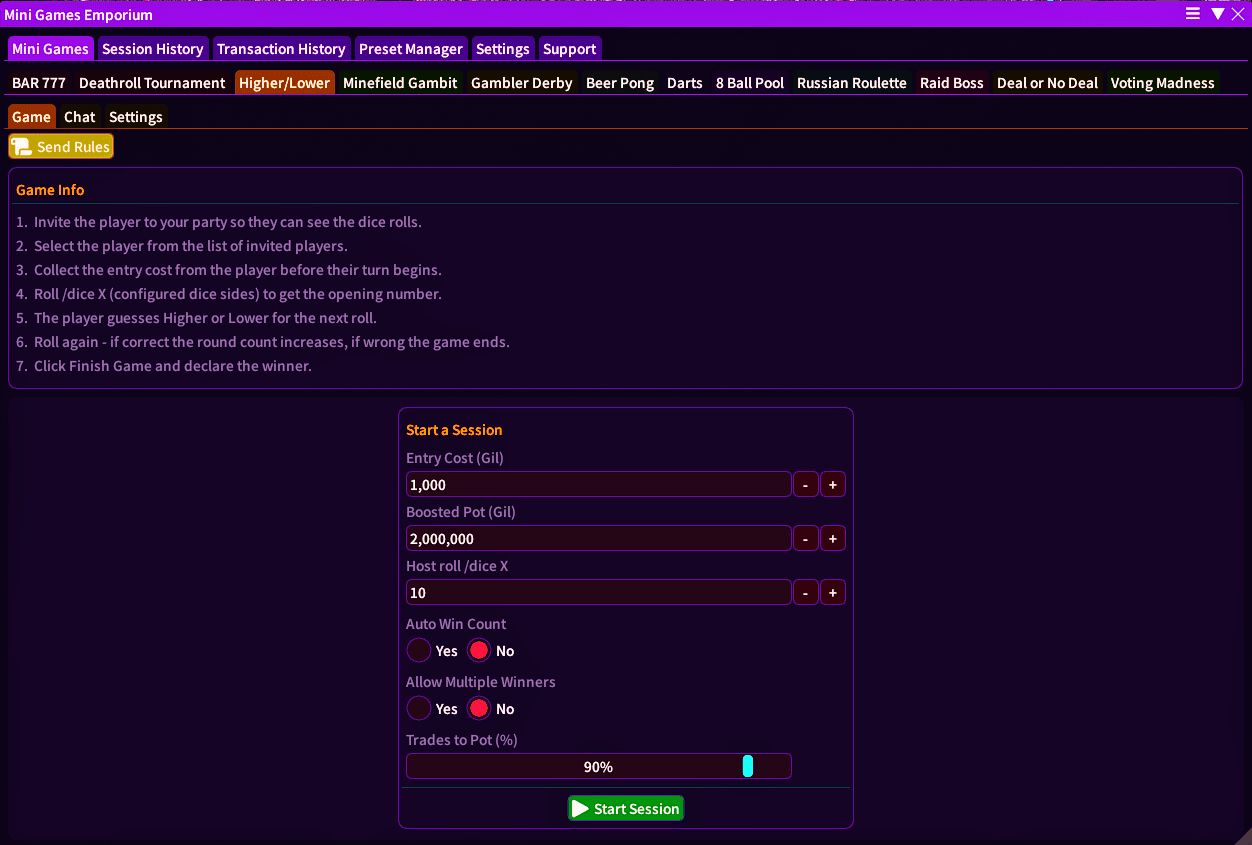Select the Voting Madness game tab
The image size is (1252, 845).
click(x=1163, y=83)
